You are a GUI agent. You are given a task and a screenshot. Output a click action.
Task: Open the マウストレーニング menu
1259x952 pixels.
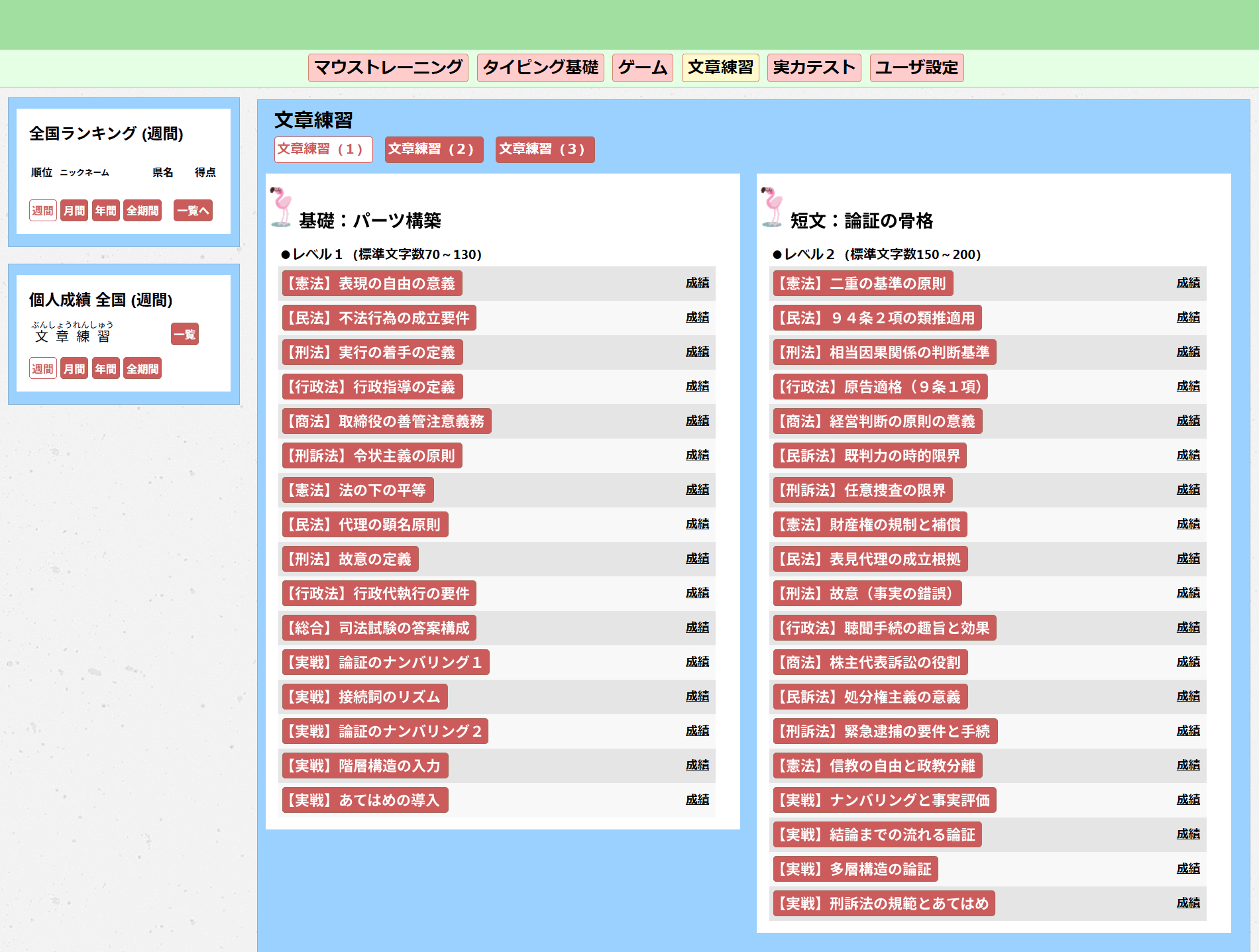click(388, 68)
